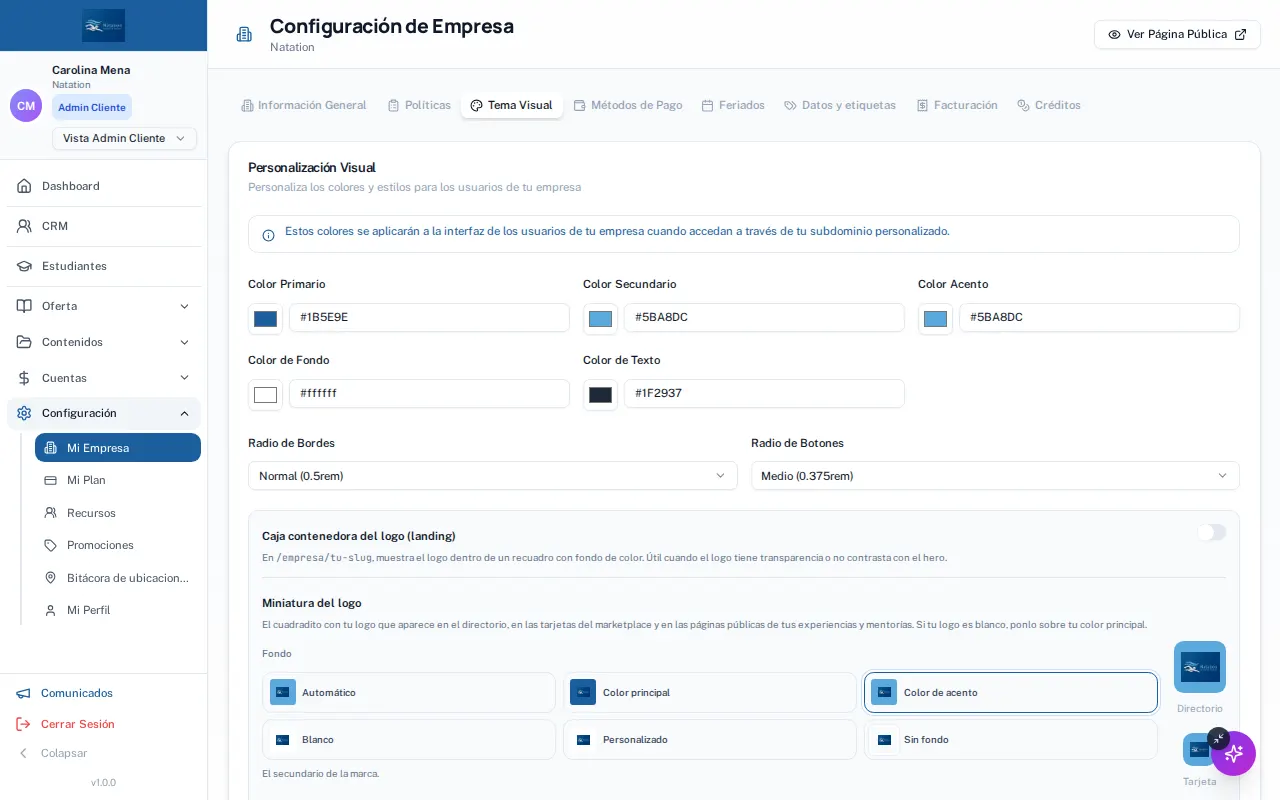Screen dimensions: 1280x800
Task: Click the Estudiantes graduation cap icon
Action: [x=24, y=266]
